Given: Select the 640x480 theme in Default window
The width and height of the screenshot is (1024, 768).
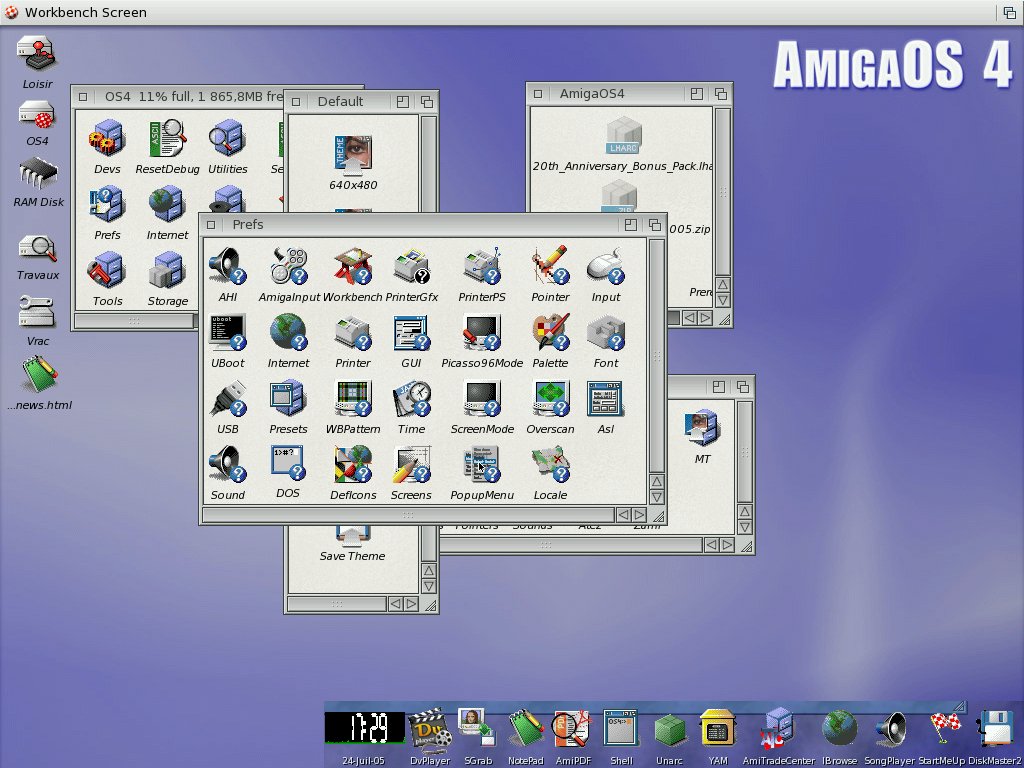Looking at the screenshot, I should (353, 155).
